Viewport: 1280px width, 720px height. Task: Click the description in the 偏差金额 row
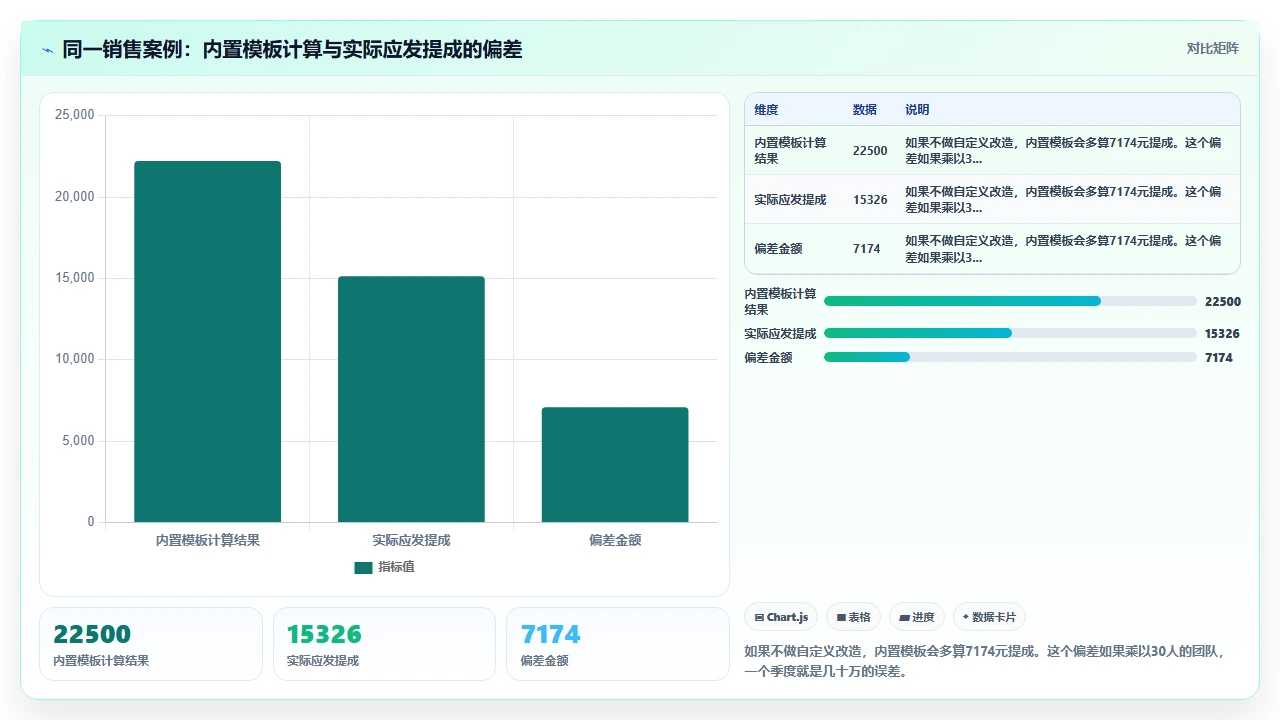click(1063, 248)
